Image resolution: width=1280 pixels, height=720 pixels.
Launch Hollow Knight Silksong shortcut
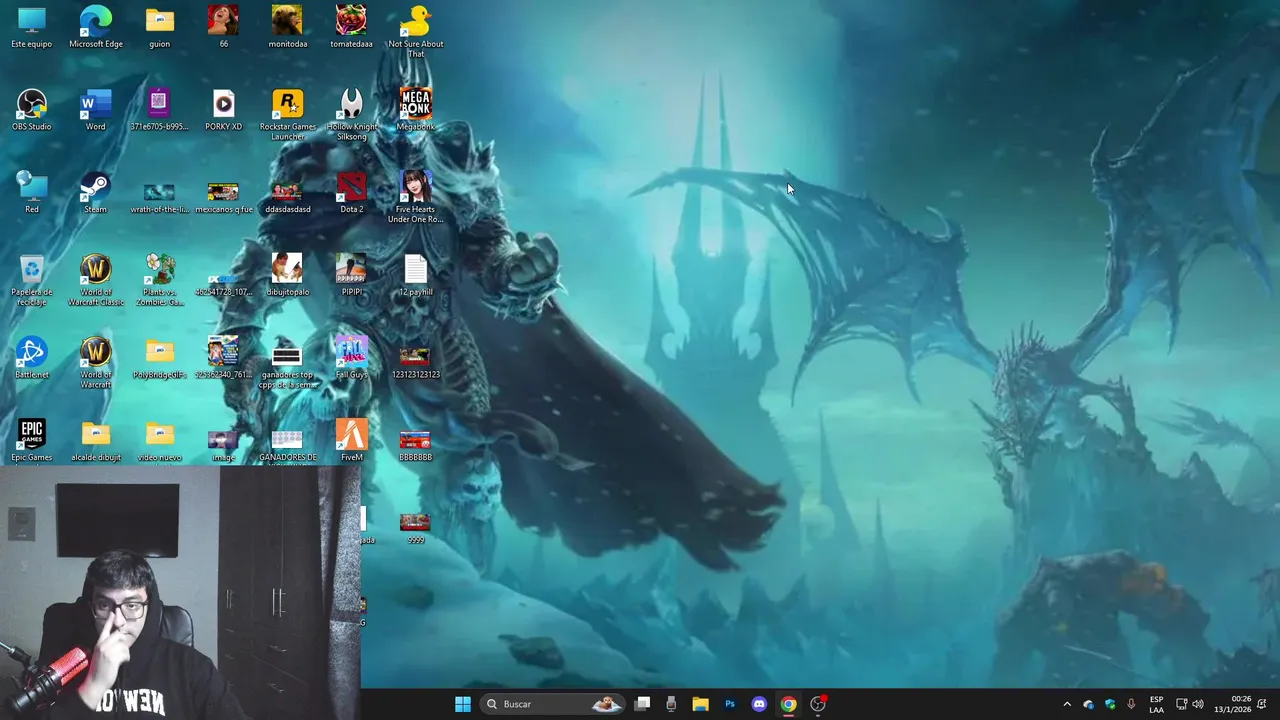point(351,114)
